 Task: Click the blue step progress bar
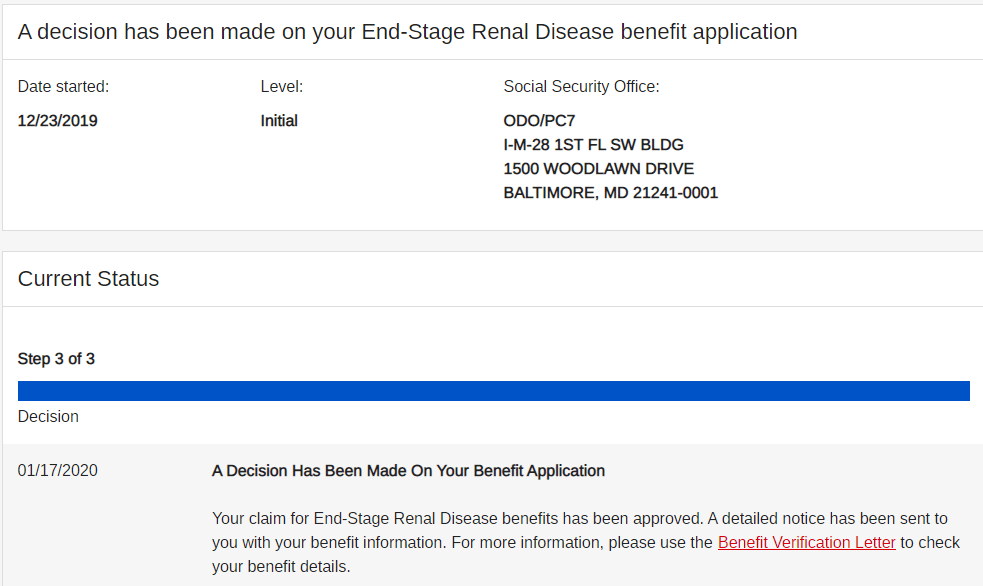[x=493, y=391]
